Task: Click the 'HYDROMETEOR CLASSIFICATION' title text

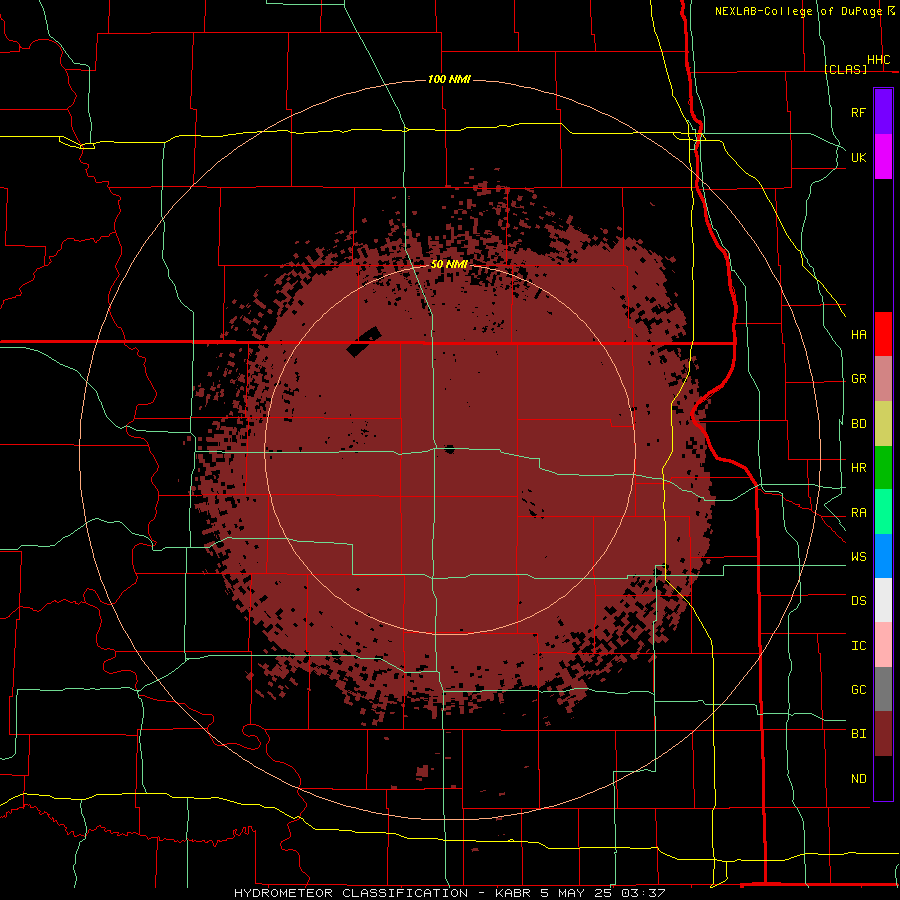Action: click(x=351, y=893)
